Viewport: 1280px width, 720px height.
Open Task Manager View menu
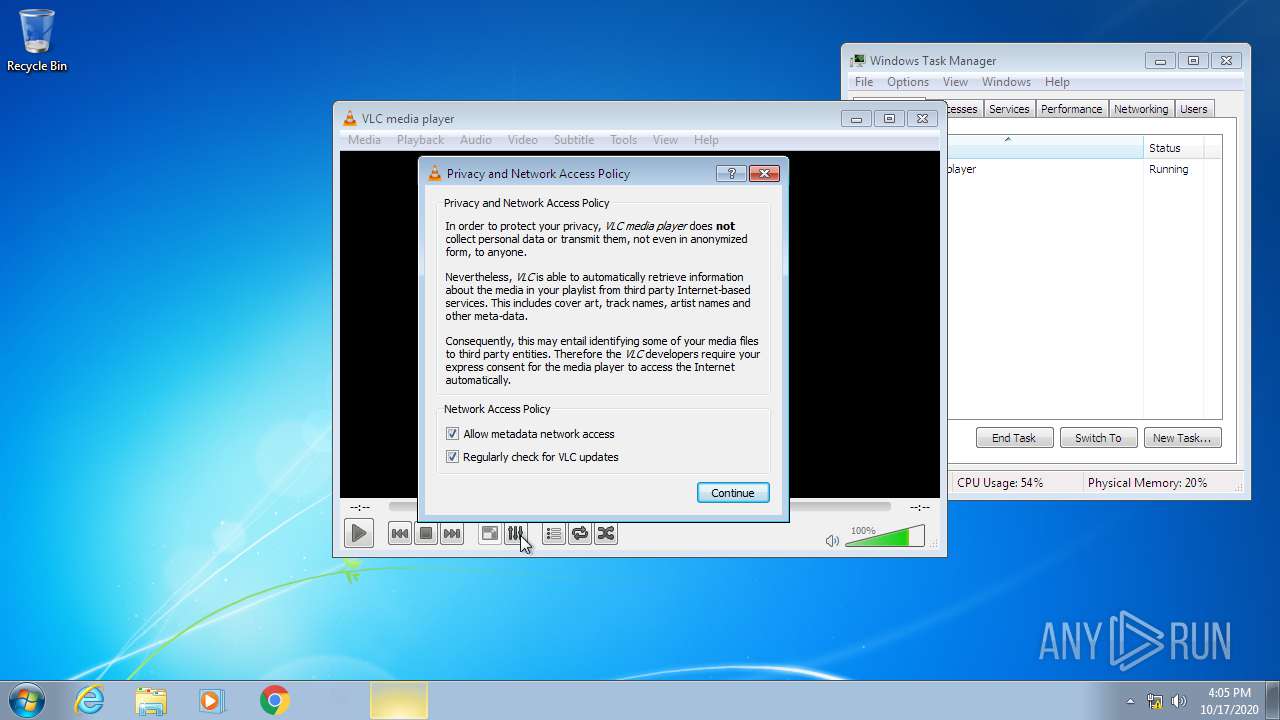click(x=955, y=82)
